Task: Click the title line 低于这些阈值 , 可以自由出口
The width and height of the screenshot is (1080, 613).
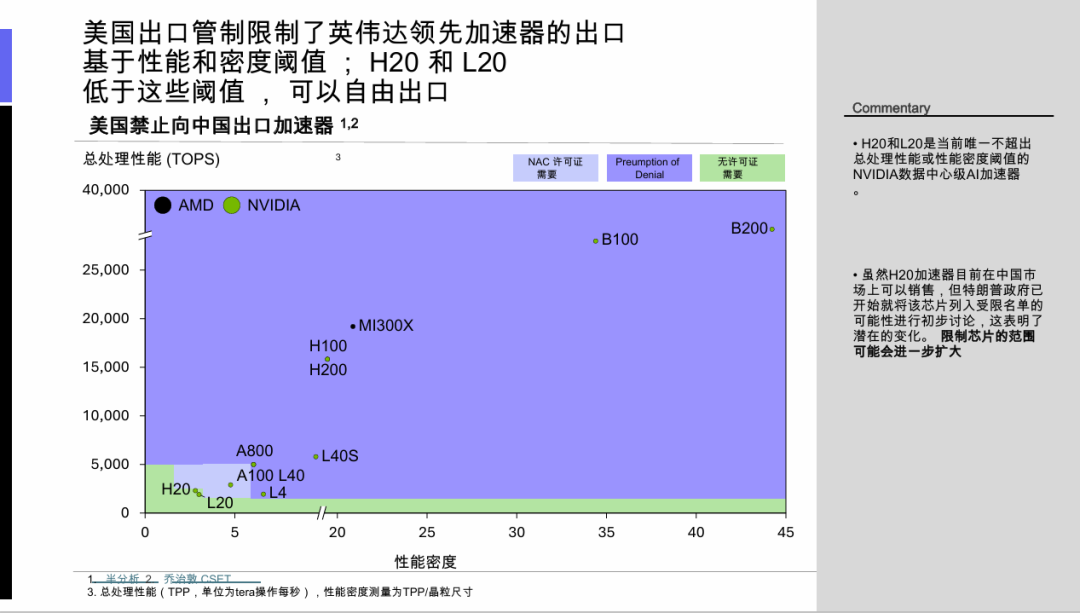Action: tap(266, 92)
